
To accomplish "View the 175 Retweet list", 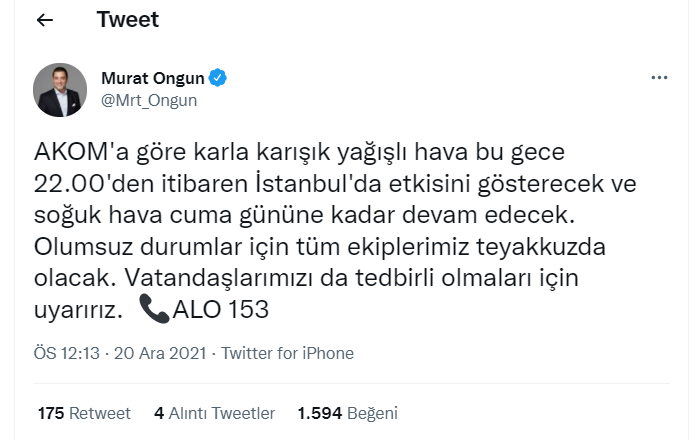I will coord(84,412).
